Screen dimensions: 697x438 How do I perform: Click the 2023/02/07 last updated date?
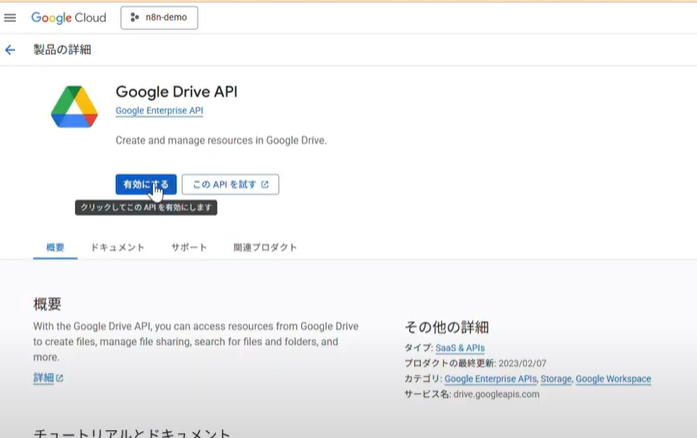[522, 363]
